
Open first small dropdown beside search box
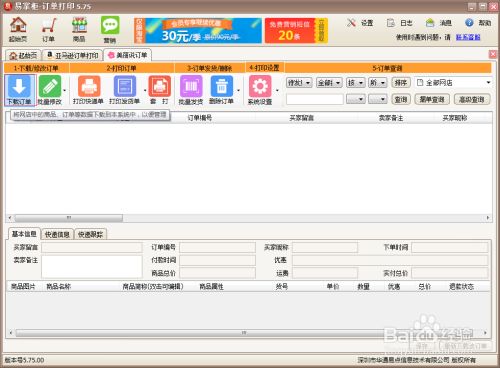356,99
